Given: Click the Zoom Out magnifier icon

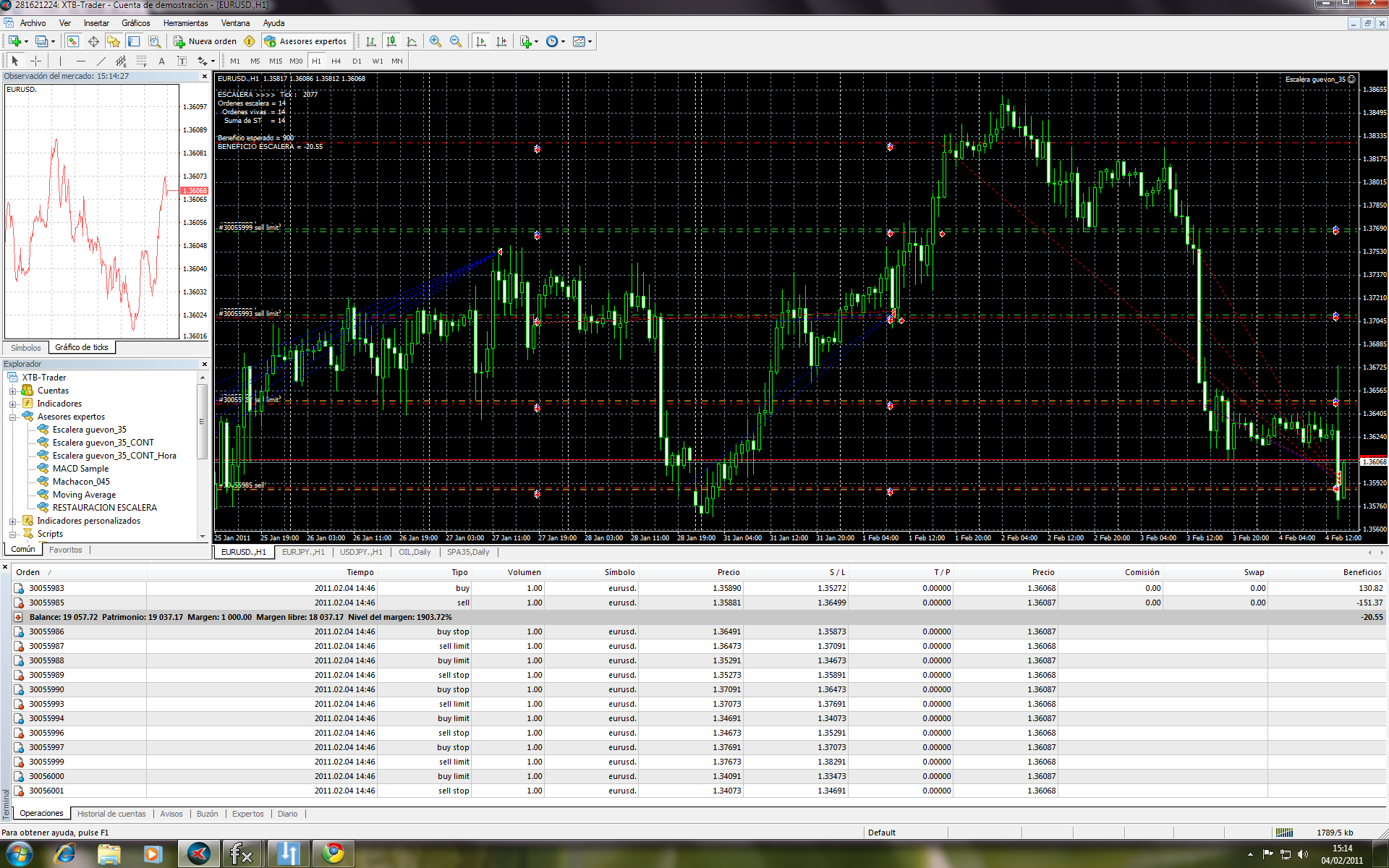Looking at the screenshot, I should (456, 41).
